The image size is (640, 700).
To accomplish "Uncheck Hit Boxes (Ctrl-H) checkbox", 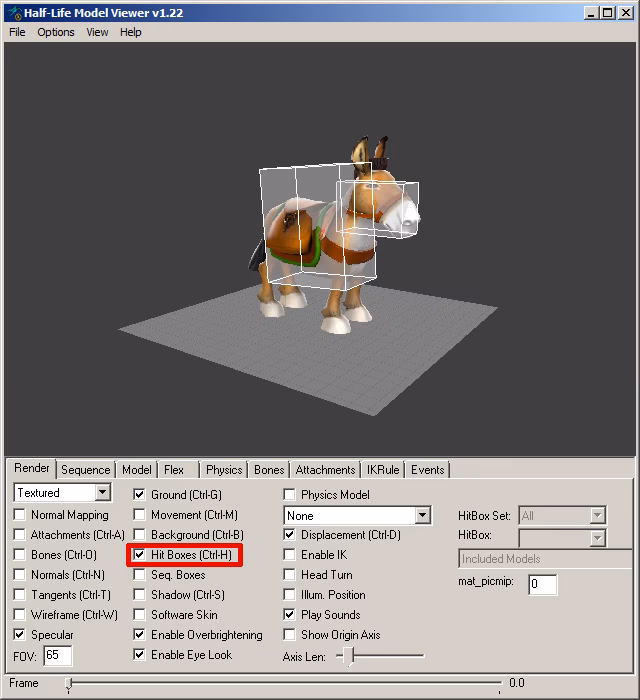I will click(x=139, y=554).
